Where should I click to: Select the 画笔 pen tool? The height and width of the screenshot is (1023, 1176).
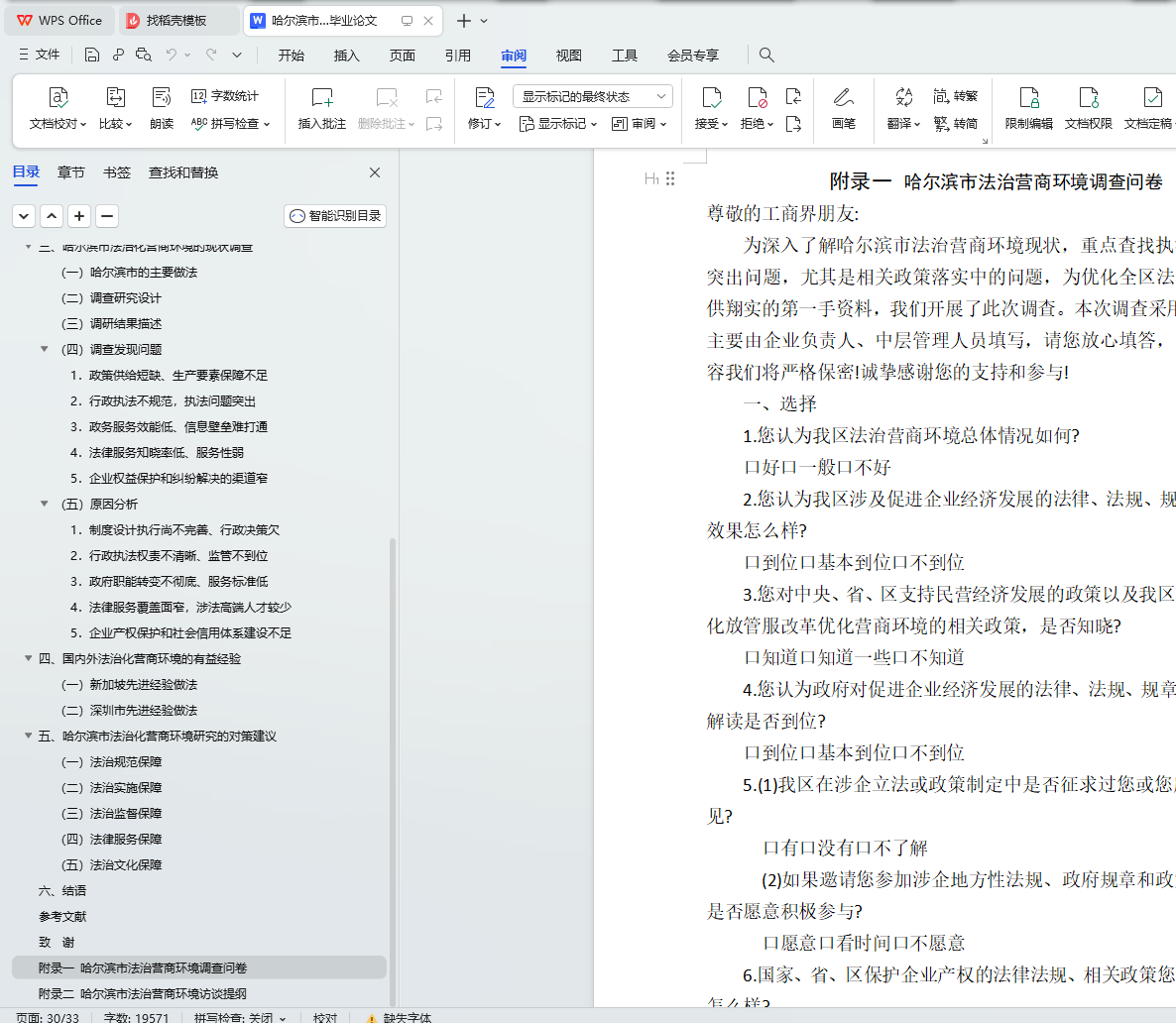pyautogui.click(x=844, y=107)
